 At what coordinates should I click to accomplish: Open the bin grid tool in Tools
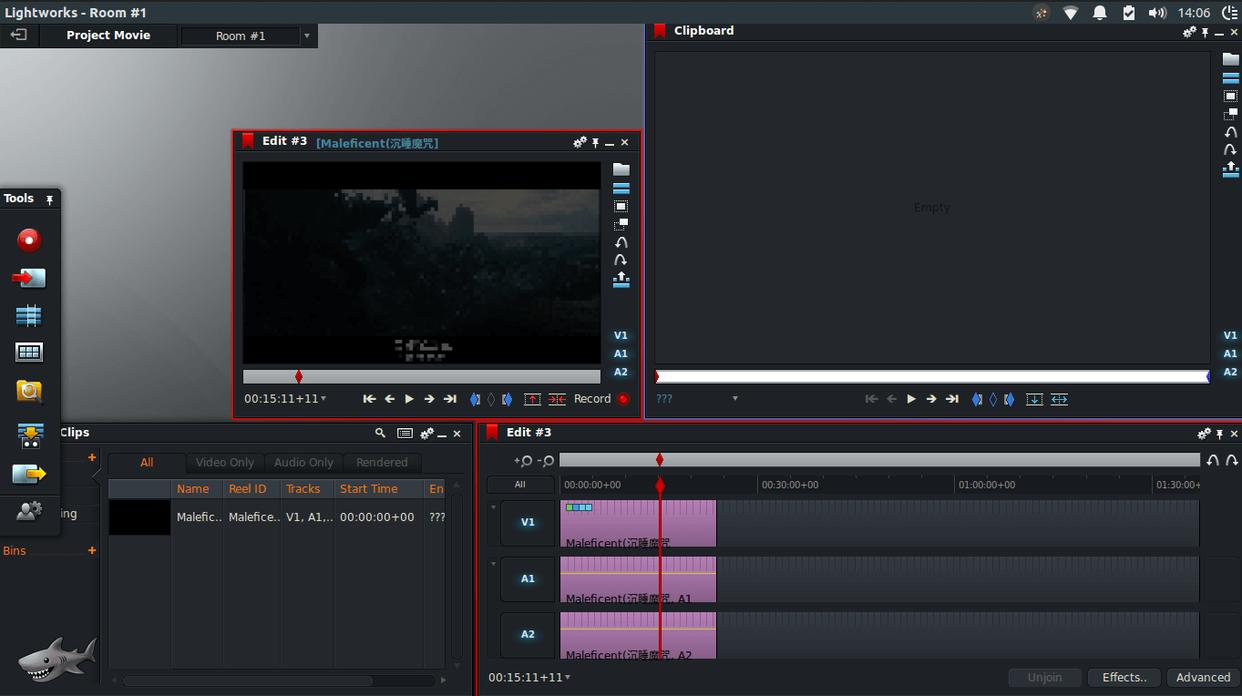pos(29,352)
